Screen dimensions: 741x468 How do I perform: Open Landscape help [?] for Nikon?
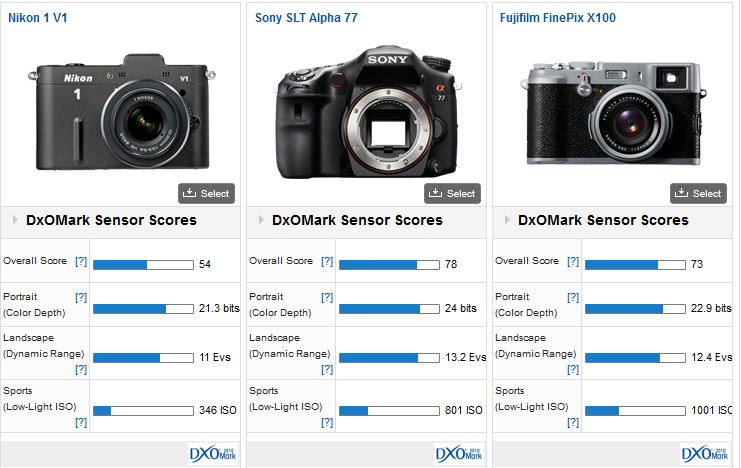coord(81,369)
